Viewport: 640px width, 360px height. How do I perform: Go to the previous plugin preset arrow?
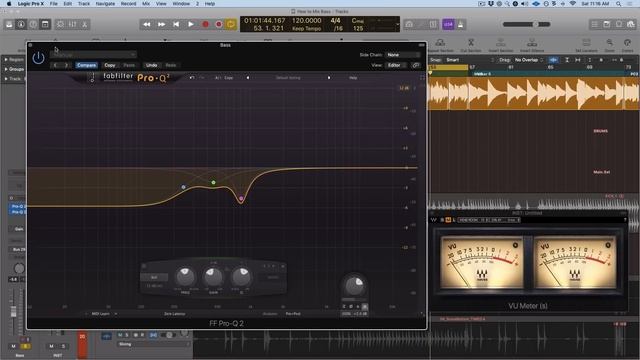[56, 65]
